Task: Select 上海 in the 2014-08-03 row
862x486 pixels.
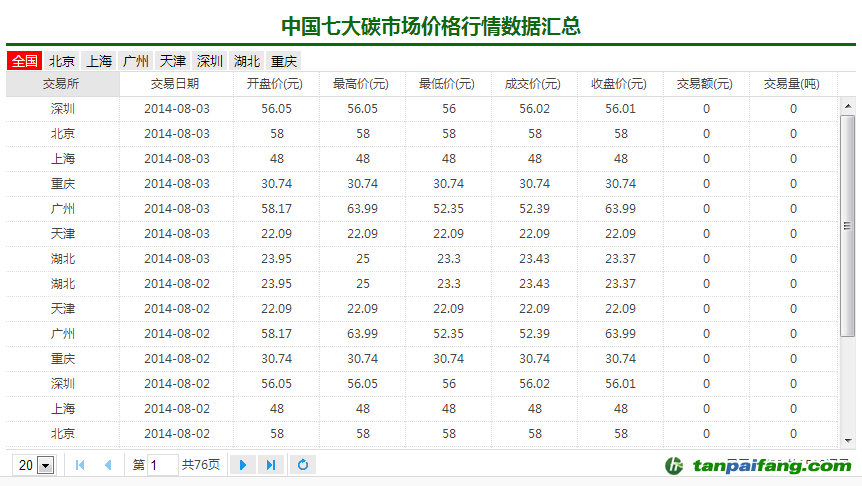Action: 63,159
